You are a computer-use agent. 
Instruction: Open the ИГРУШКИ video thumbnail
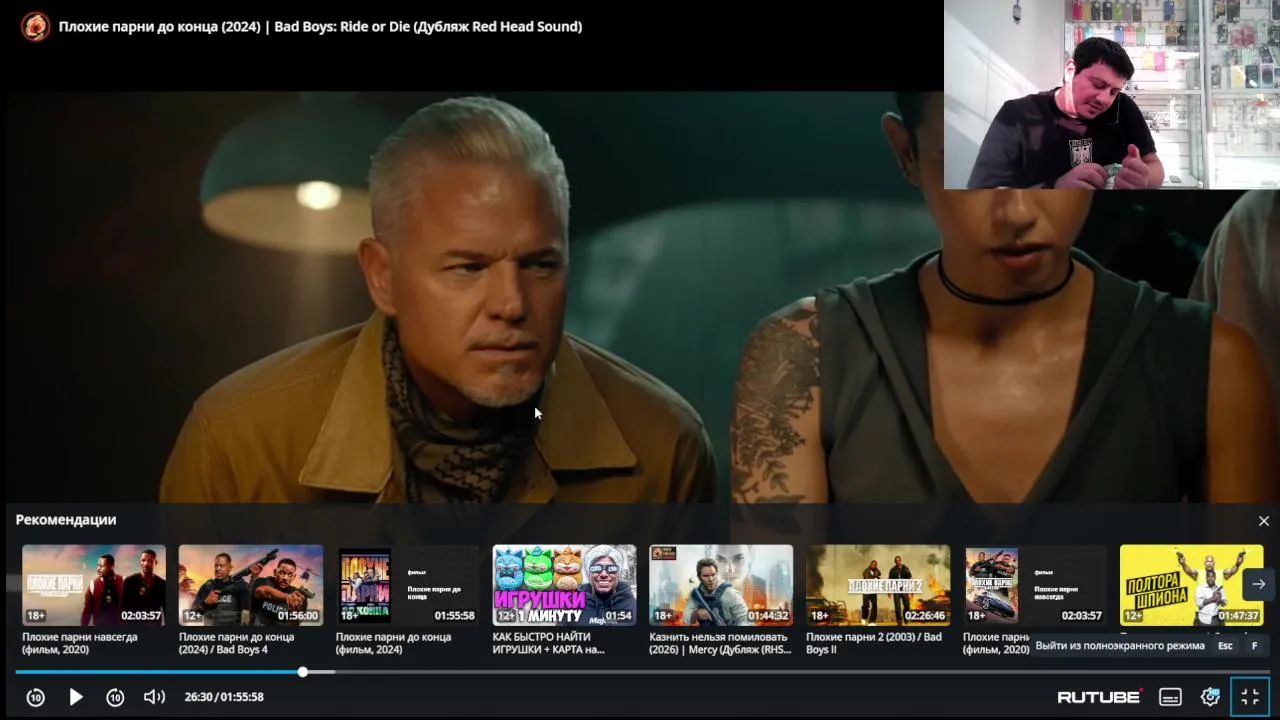(x=564, y=585)
